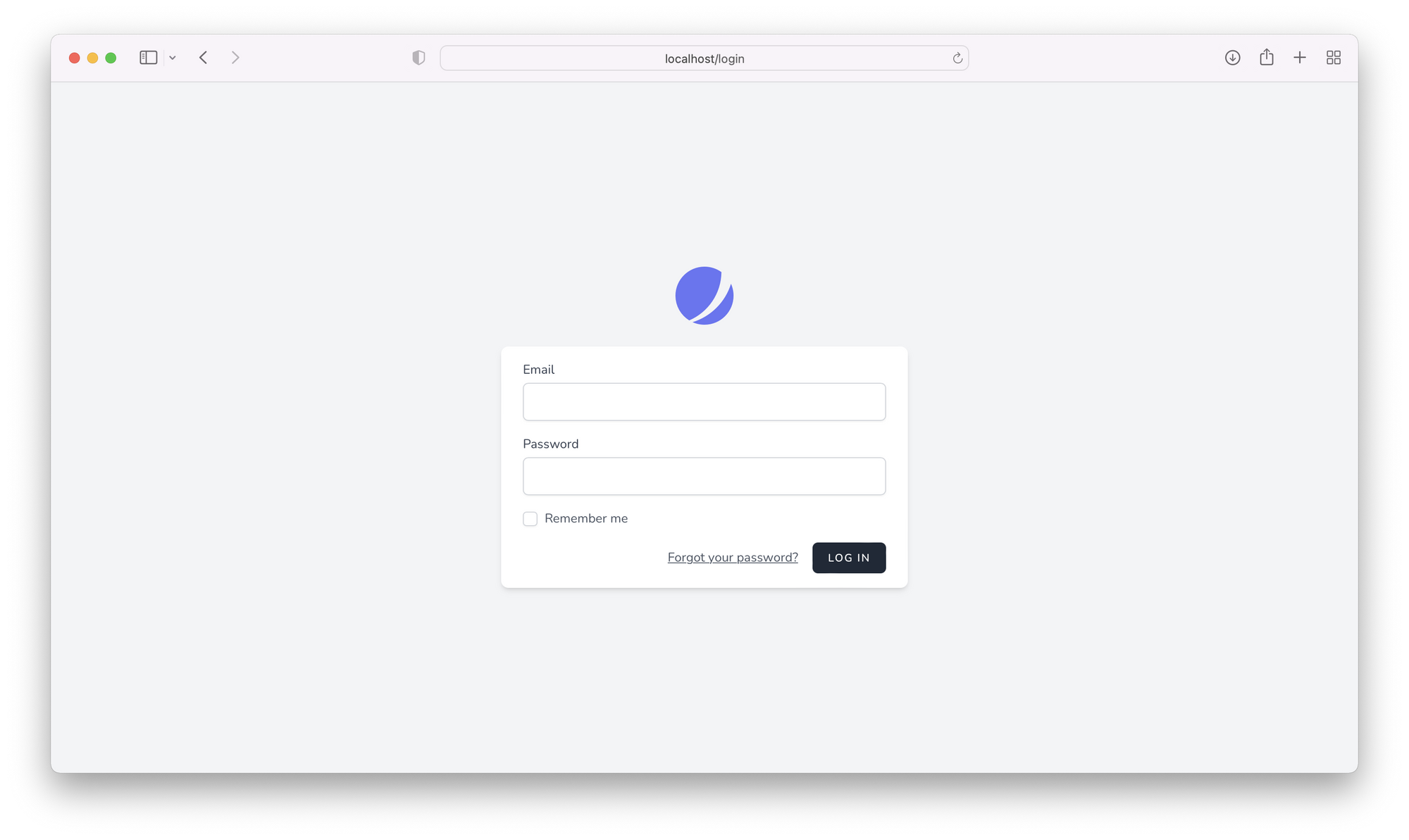The height and width of the screenshot is (840, 1409).
Task: Click the browser address bar
Action: point(704,57)
